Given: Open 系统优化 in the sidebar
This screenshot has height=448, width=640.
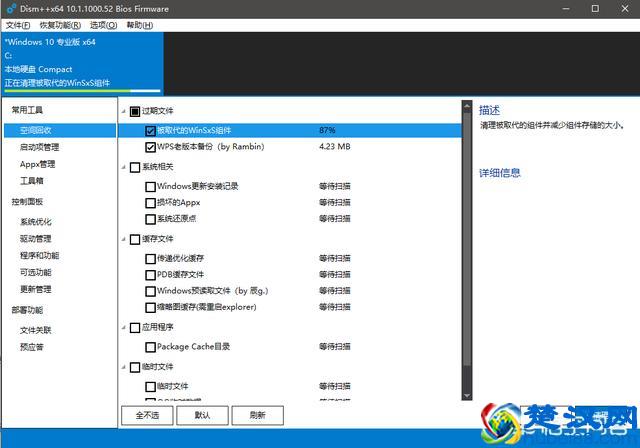Looking at the screenshot, I should click(x=36, y=222).
